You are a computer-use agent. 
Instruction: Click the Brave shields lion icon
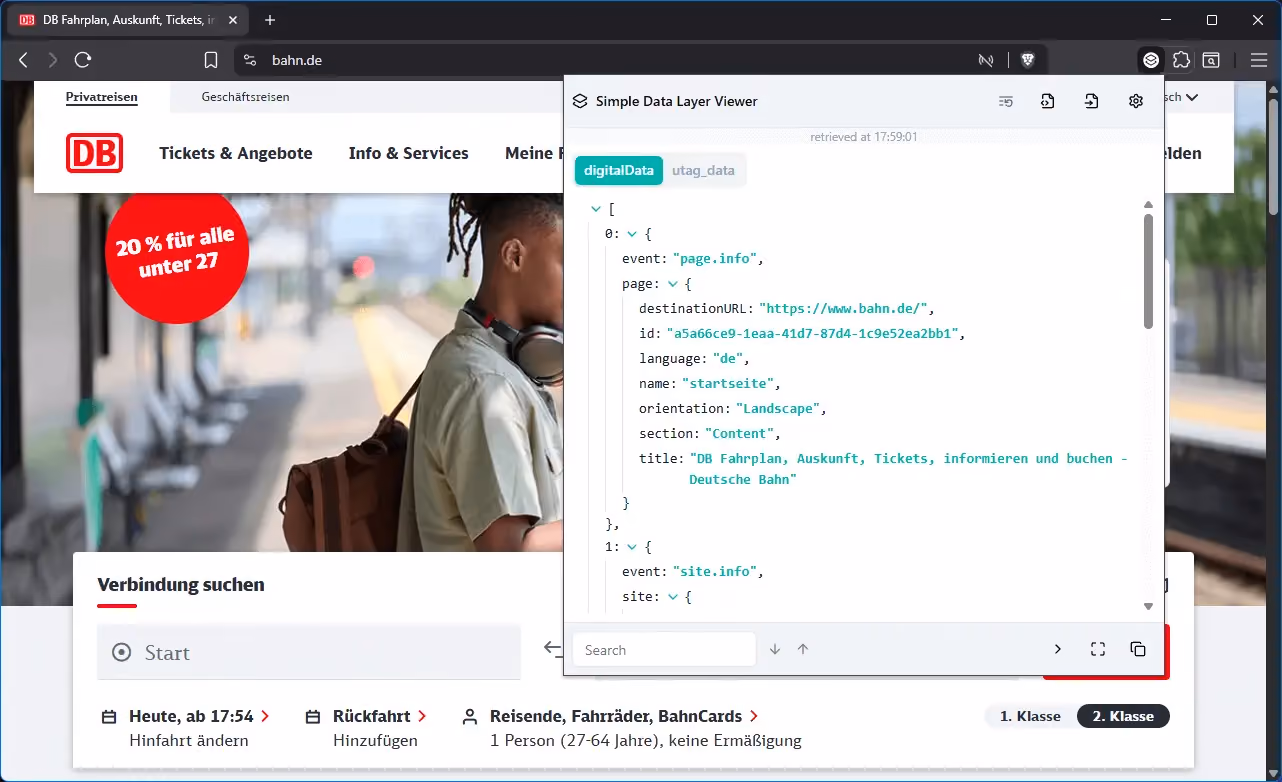pyautogui.click(x=1027, y=60)
